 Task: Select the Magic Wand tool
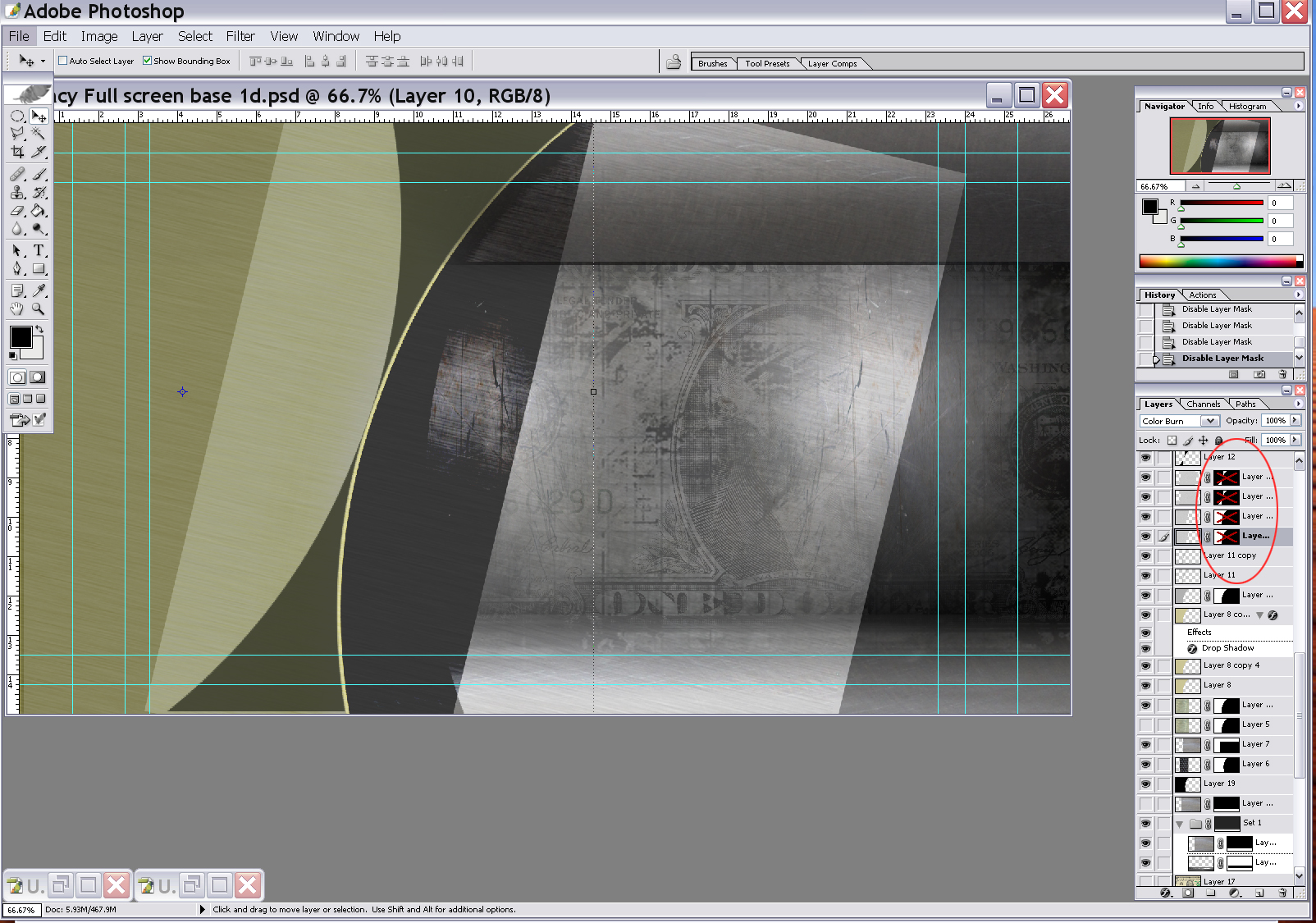coord(39,133)
